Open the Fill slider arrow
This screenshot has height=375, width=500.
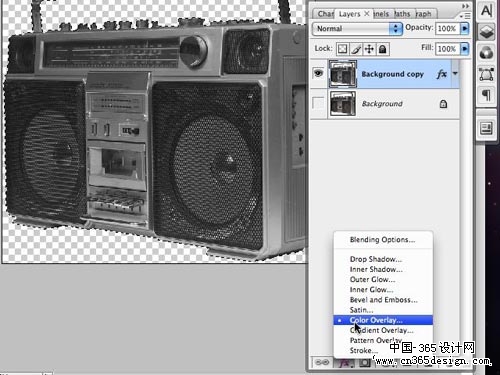(x=464, y=49)
